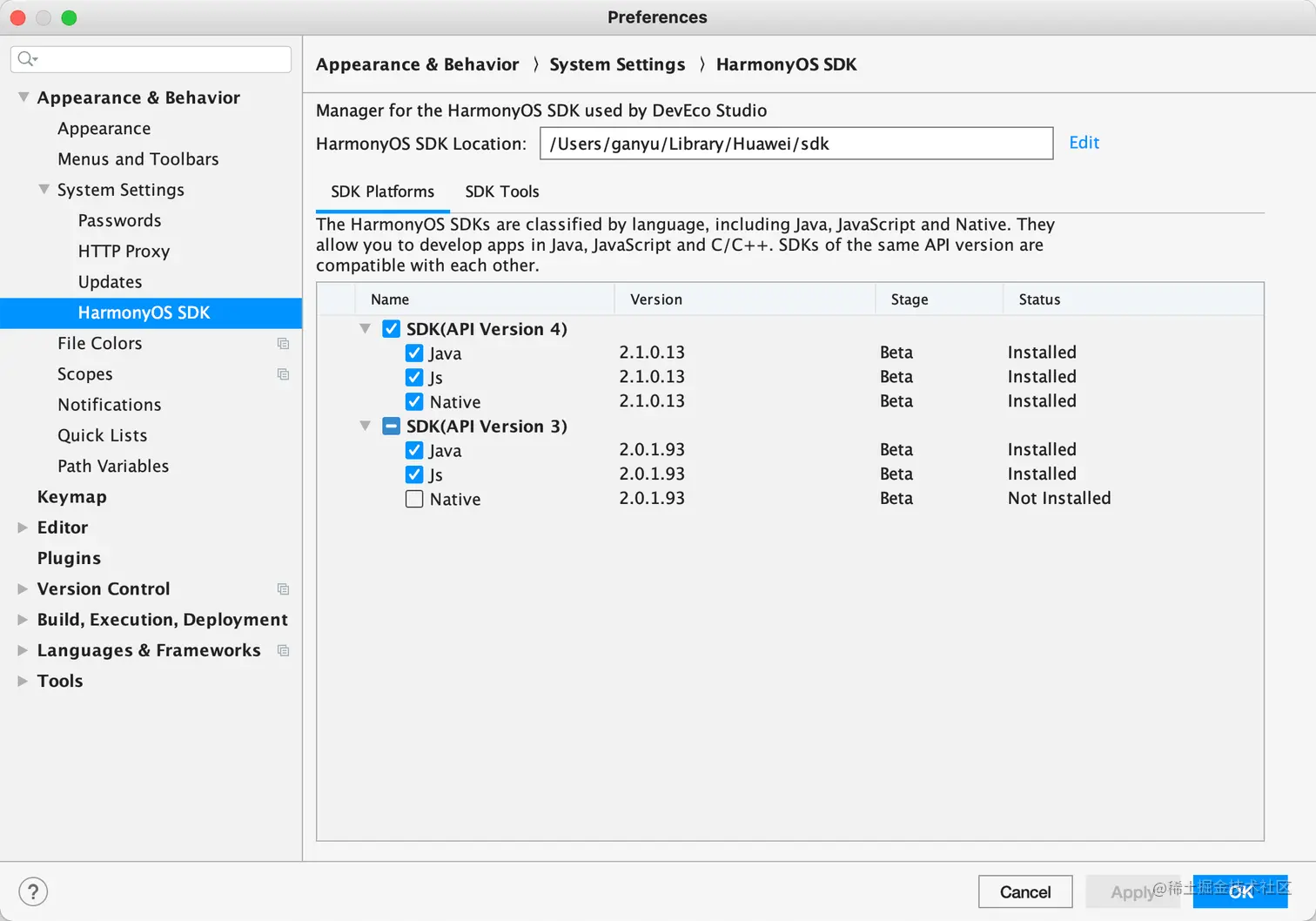The width and height of the screenshot is (1316, 921).
Task: Click the HarmonyOS SDK Location field
Action: 796,144
